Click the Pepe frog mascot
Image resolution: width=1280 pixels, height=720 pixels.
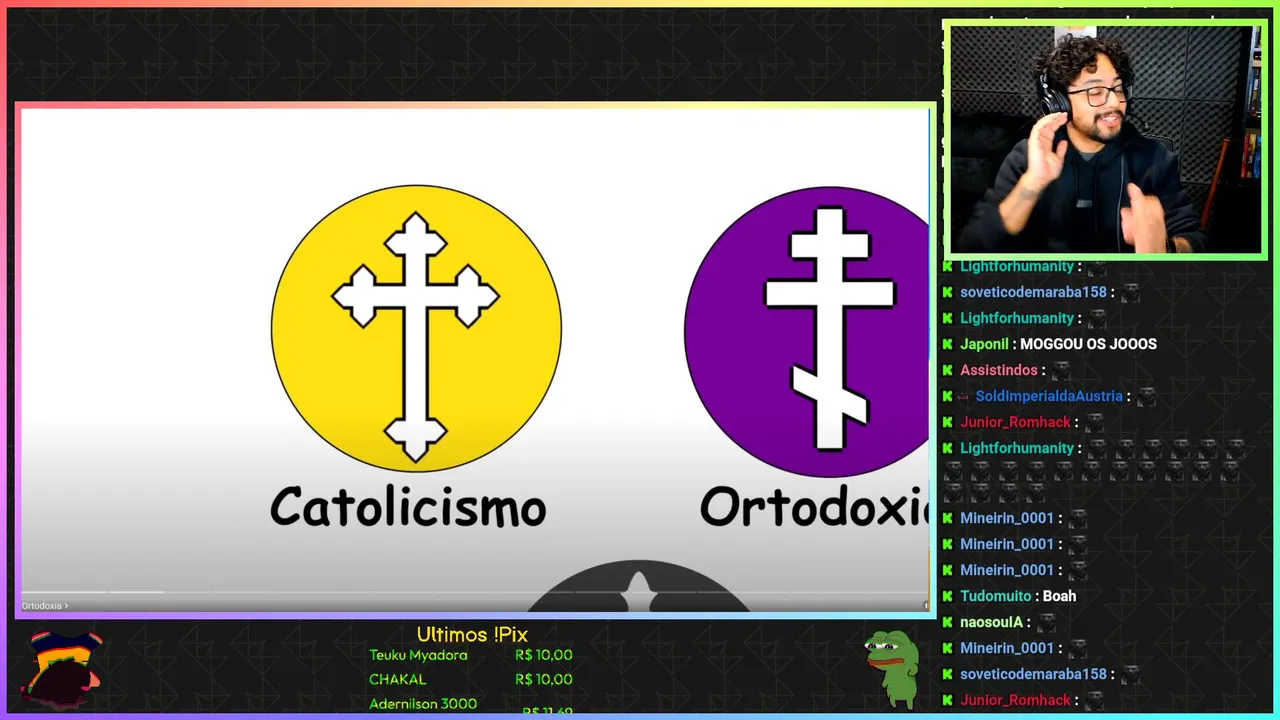[x=891, y=668]
